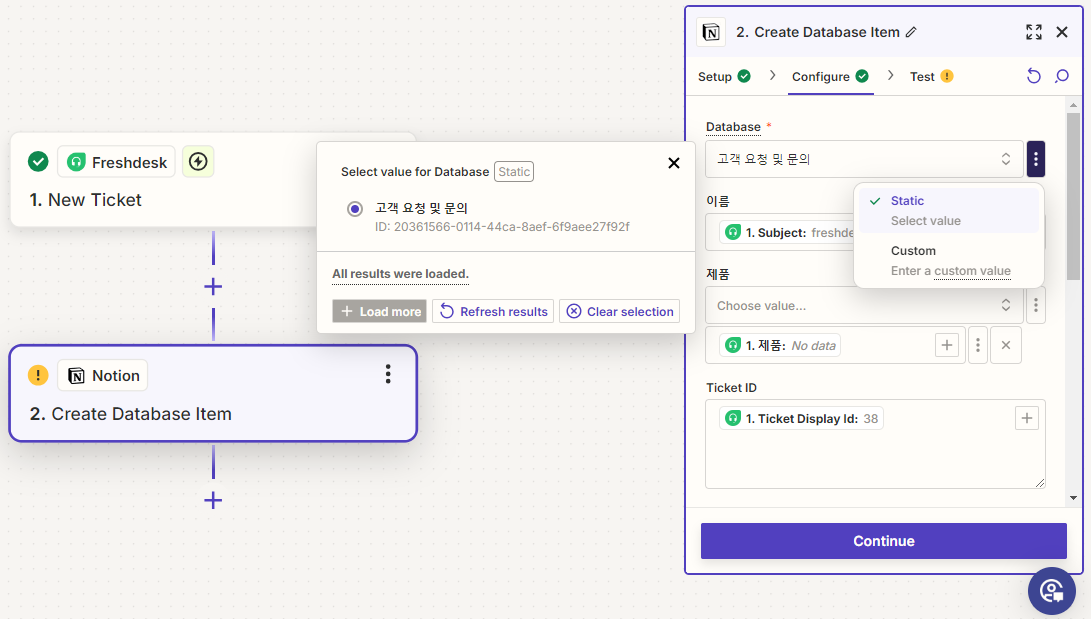
Task: Click the scrollbar down arrow in panel
Action: (1073, 498)
